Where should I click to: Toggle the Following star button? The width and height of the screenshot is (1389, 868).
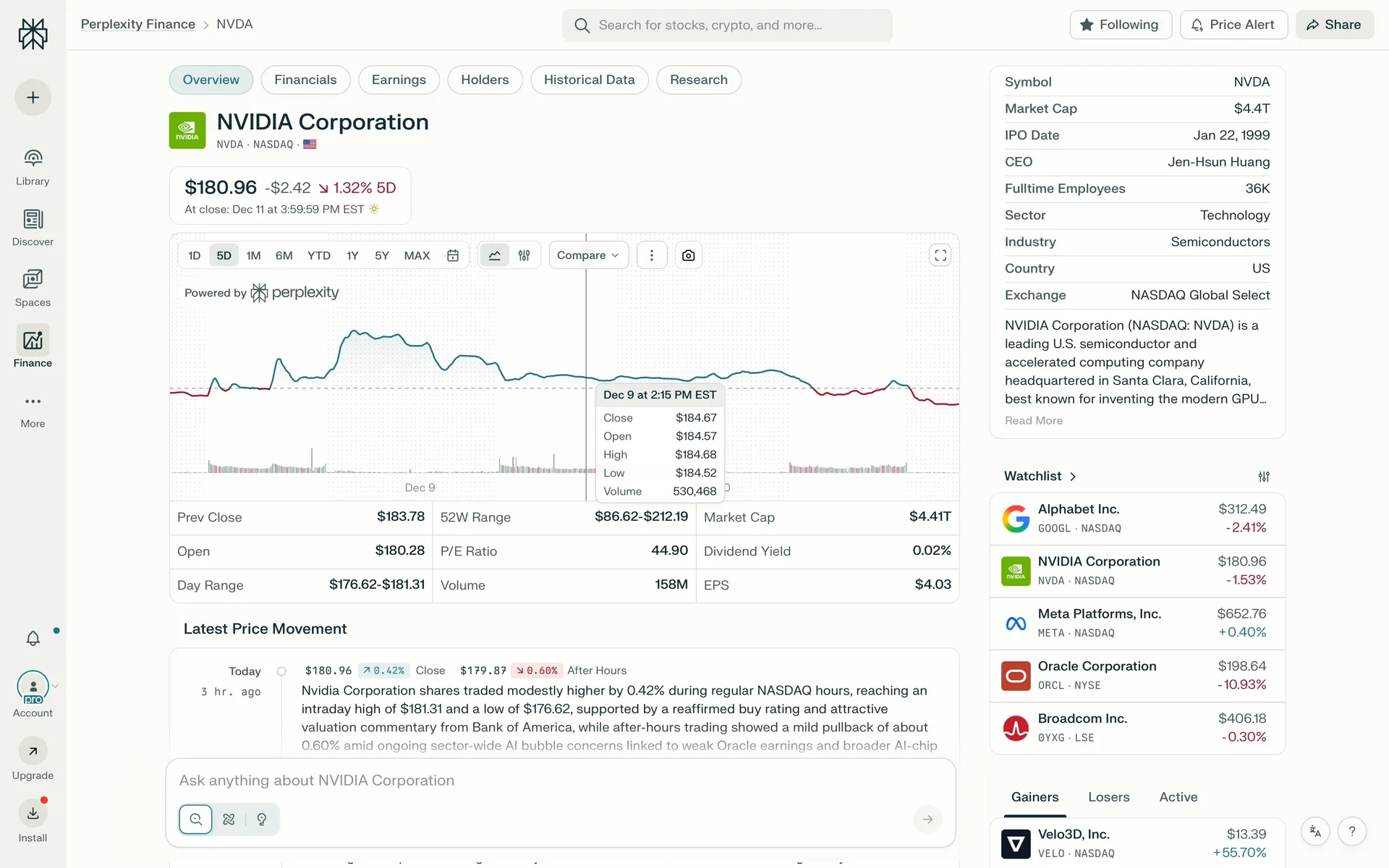1120,25
